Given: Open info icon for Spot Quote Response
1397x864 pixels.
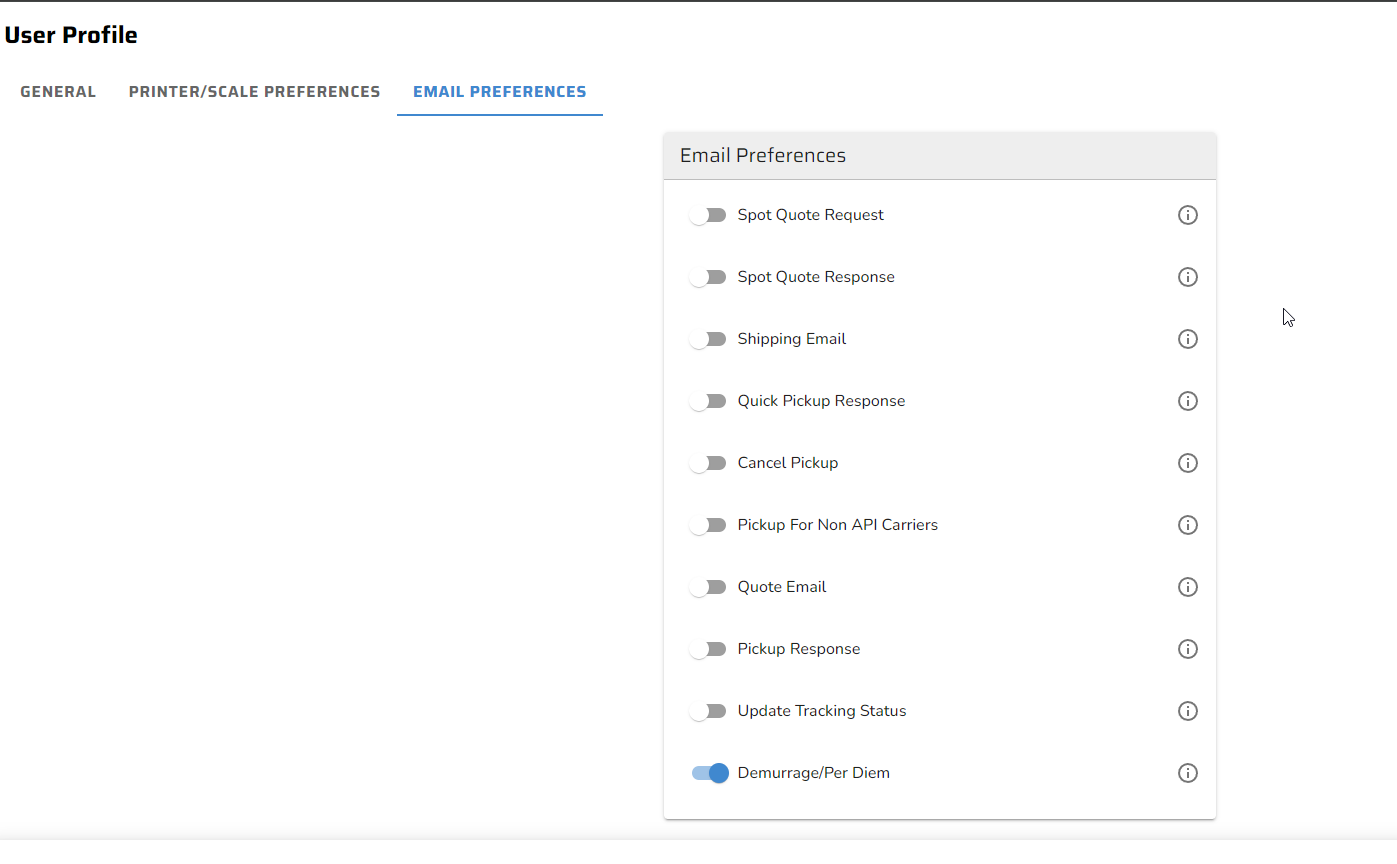Looking at the screenshot, I should [x=1187, y=277].
